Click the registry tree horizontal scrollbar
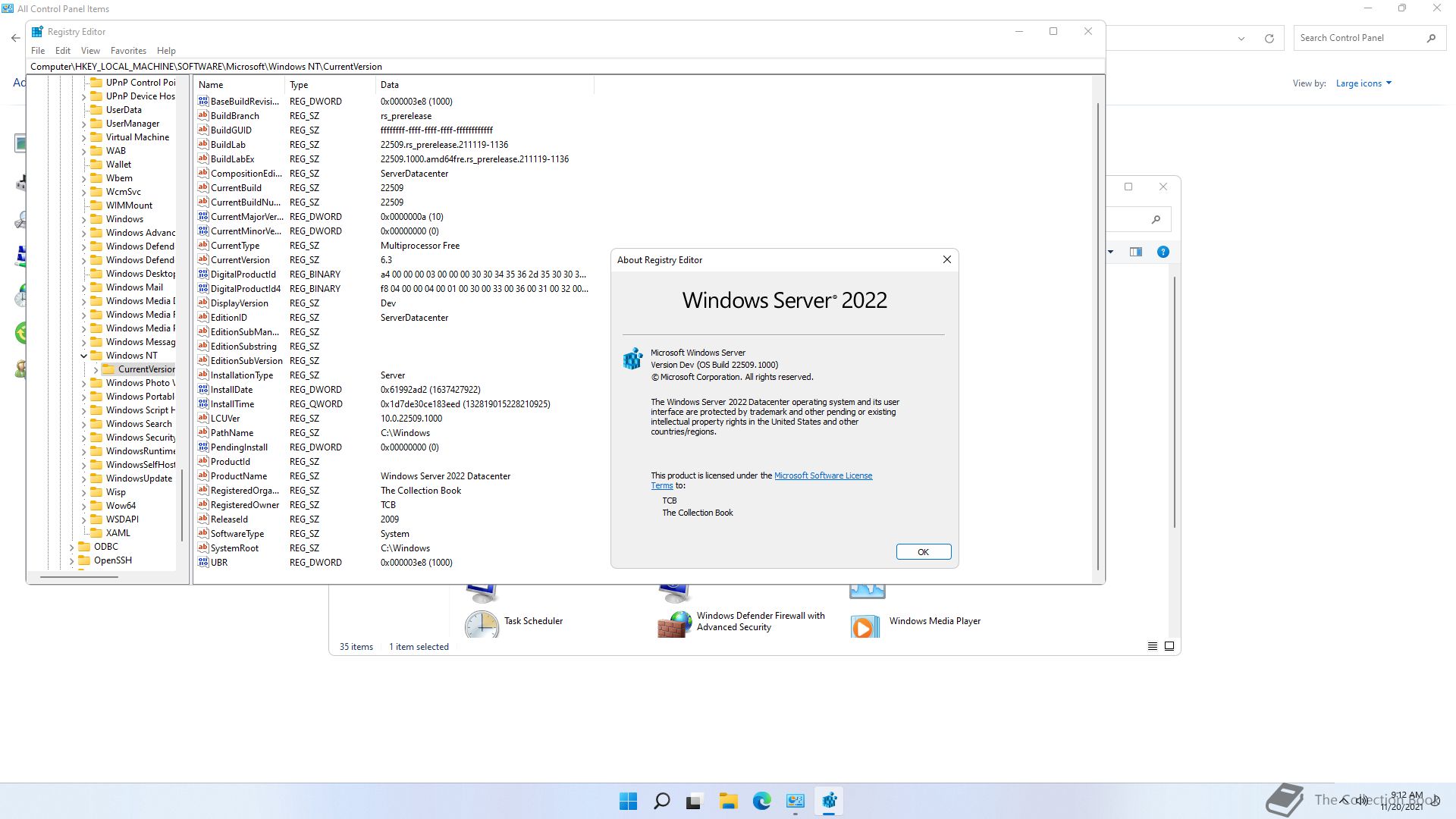 click(79, 577)
